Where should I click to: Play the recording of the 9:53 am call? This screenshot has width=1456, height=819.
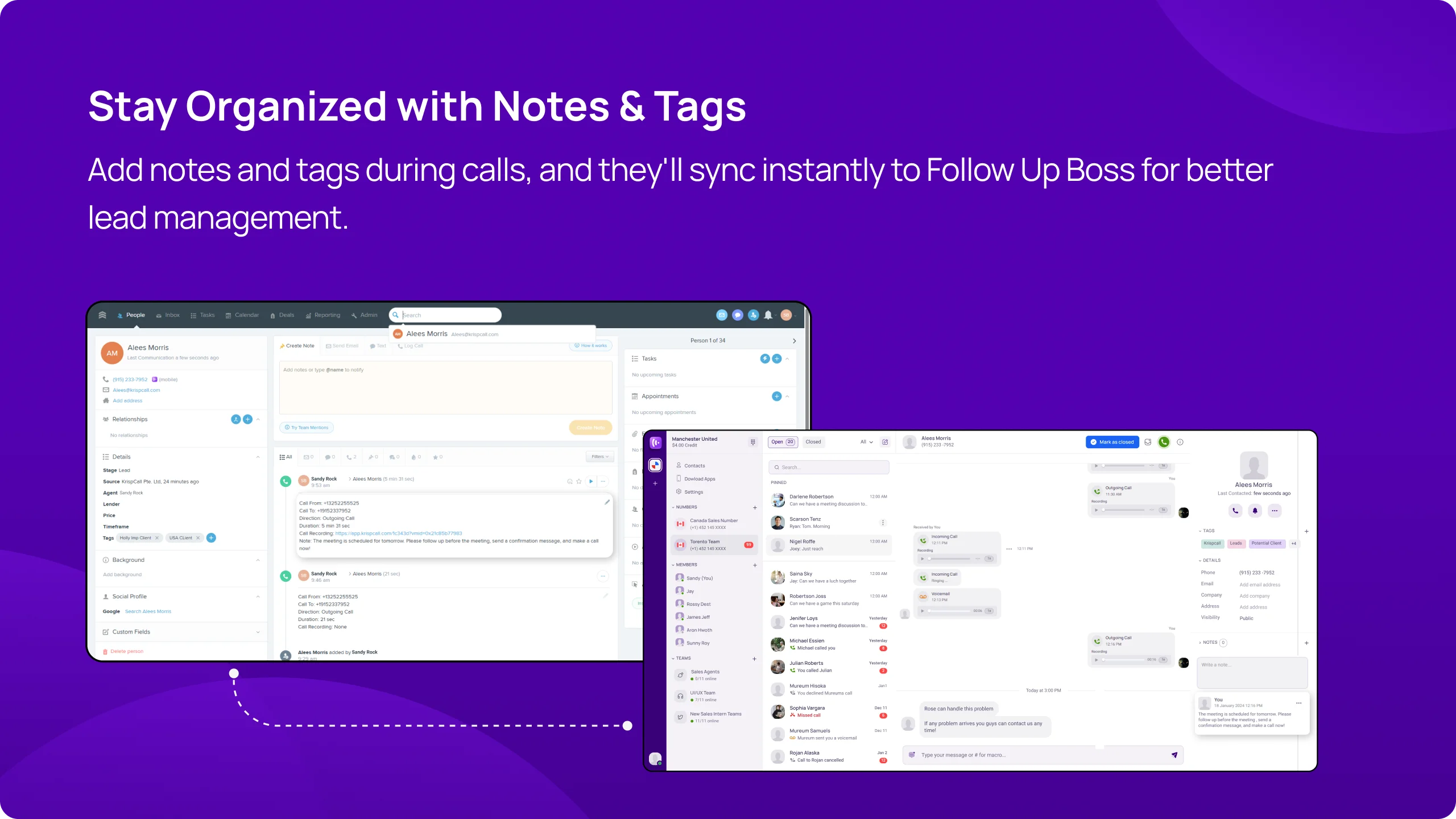click(x=591, y=481)
